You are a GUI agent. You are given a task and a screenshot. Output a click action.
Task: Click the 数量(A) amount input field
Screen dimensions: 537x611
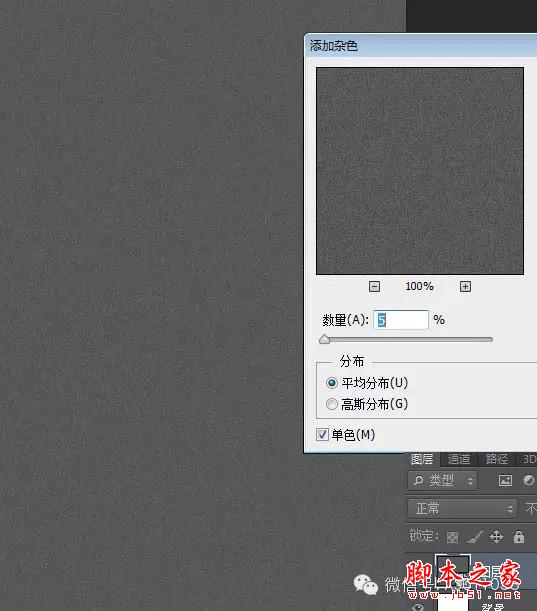[401, 320]
